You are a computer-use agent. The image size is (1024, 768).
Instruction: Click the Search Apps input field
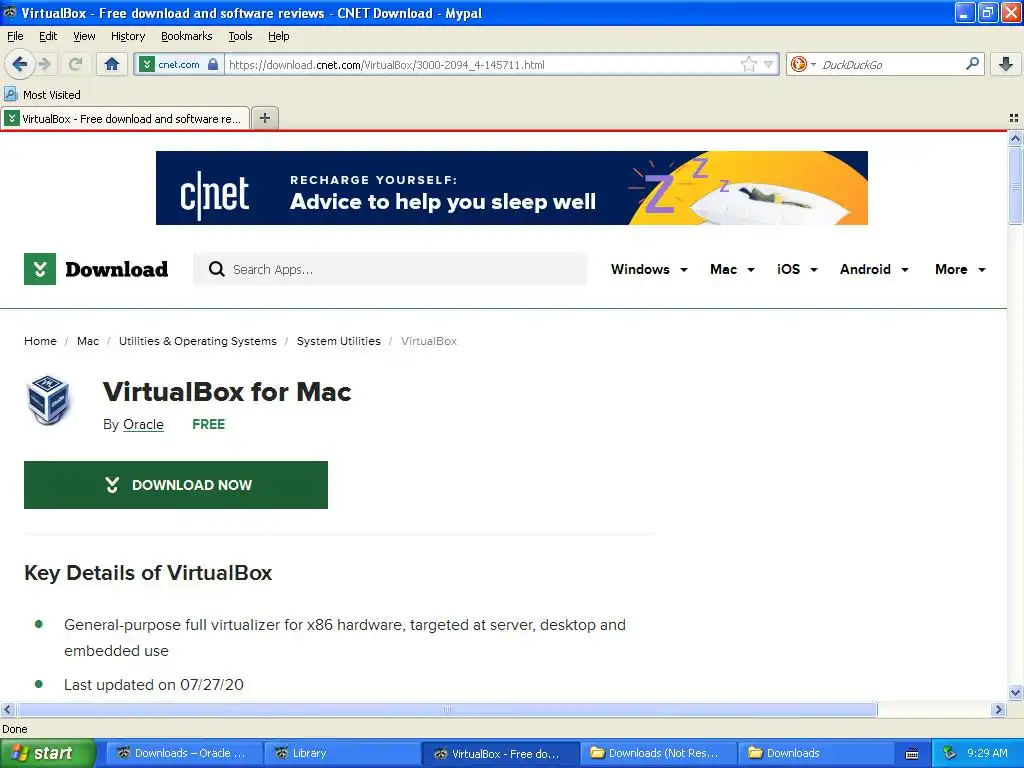pos(390,269)
